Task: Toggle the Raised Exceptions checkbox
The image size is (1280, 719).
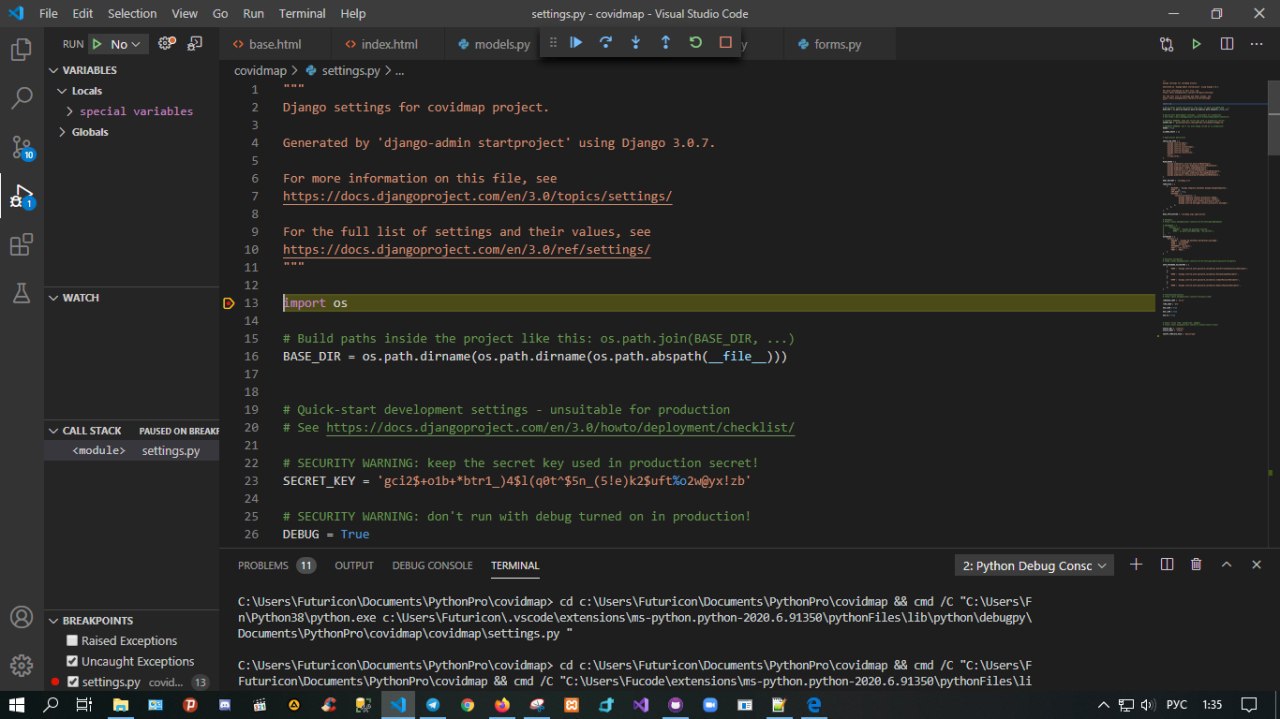Action: coord(72,641)
